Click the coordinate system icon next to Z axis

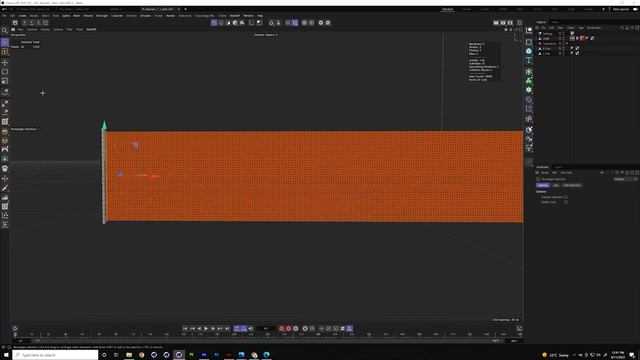coord(46,23)
